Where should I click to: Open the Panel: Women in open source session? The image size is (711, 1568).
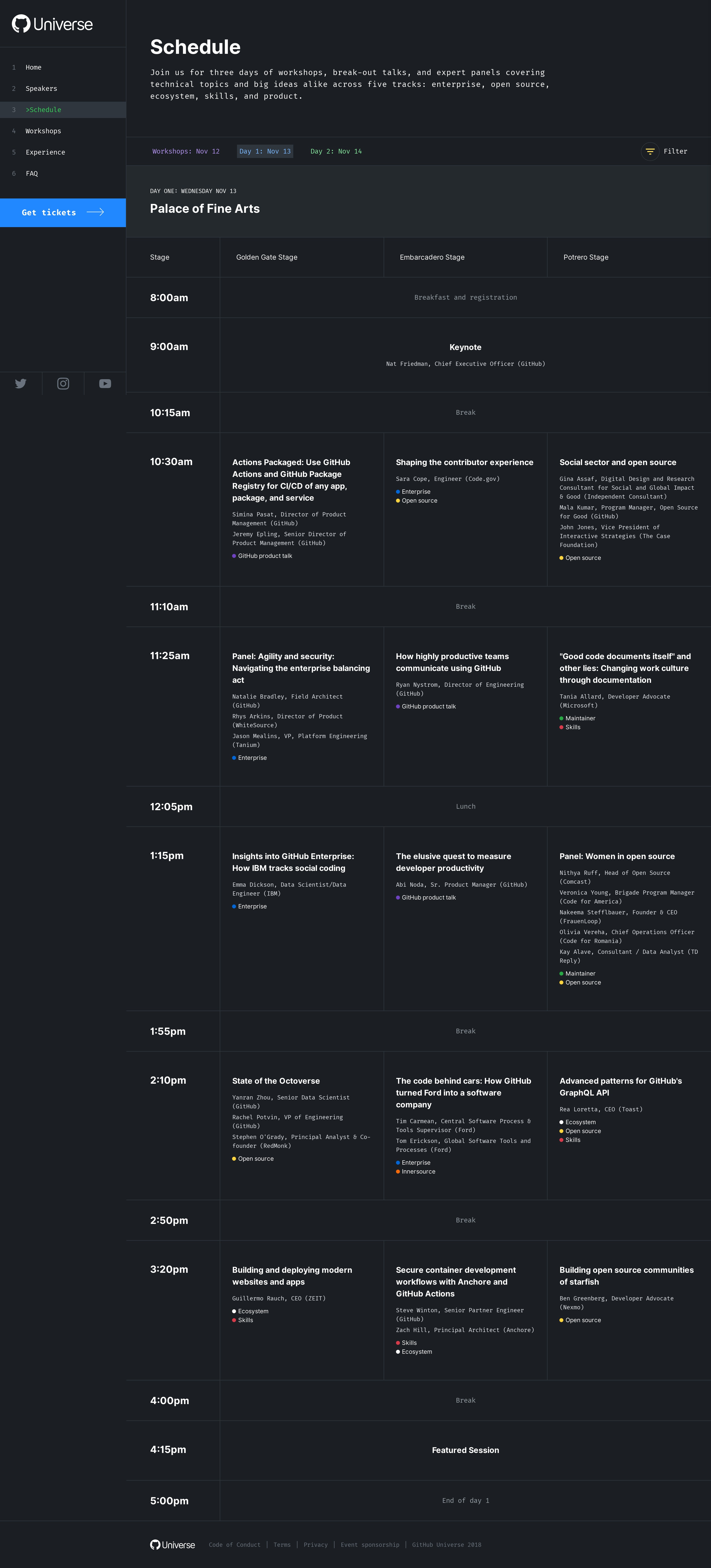coord(617,856)
